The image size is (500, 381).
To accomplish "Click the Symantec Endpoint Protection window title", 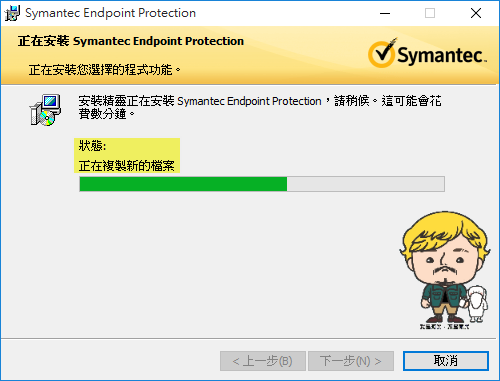I will point(110,13).
